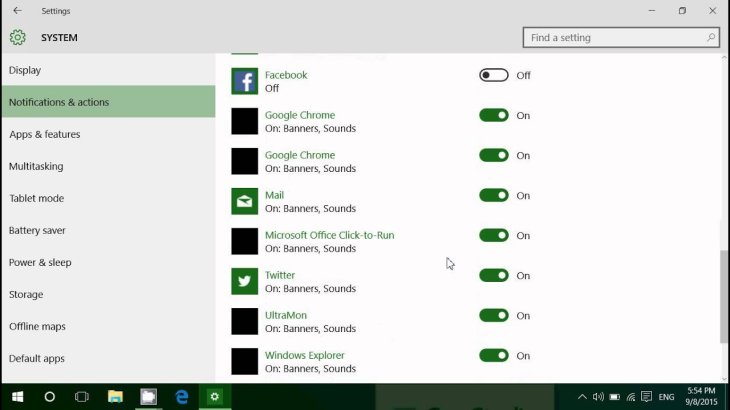This screenshot has width=730, height=410.
Task: Switch off UltraMon notifications
Action: click(x=493, y=316)
